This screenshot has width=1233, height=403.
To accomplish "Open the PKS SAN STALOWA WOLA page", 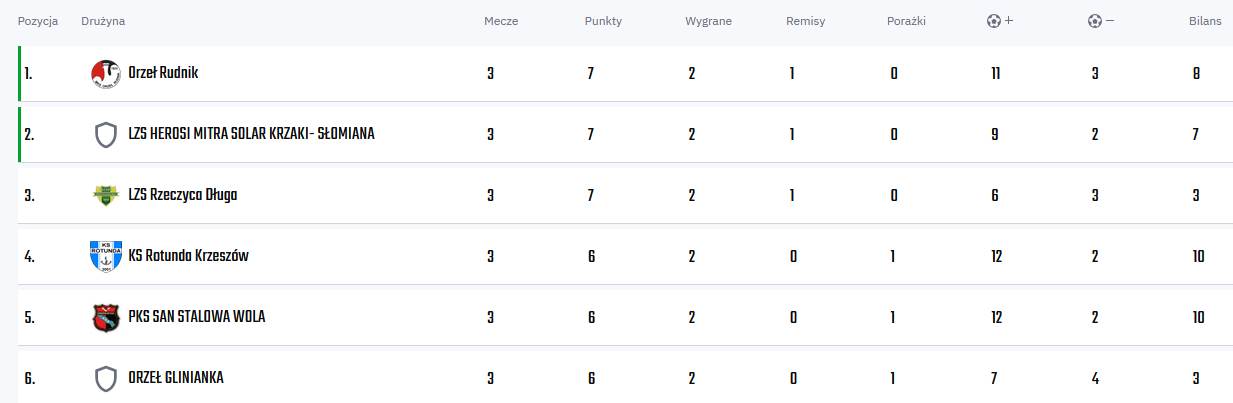I will click(x=197, y=317).
